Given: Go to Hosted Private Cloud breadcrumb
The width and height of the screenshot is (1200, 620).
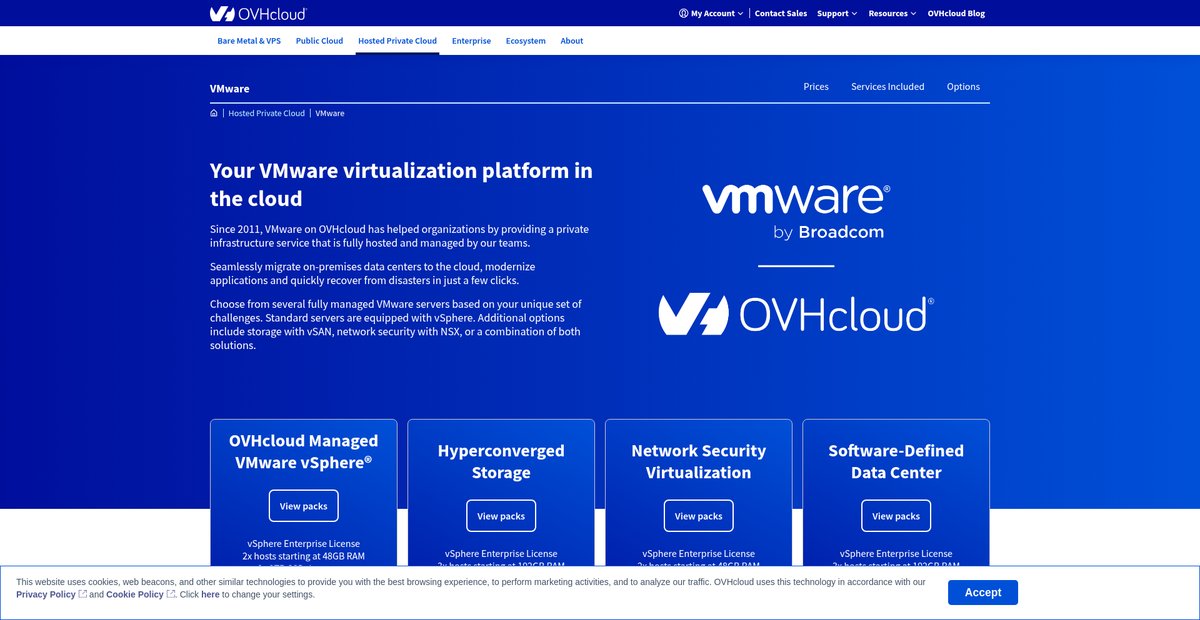Looking at the screenshot, I should click(x=266, y=113).
